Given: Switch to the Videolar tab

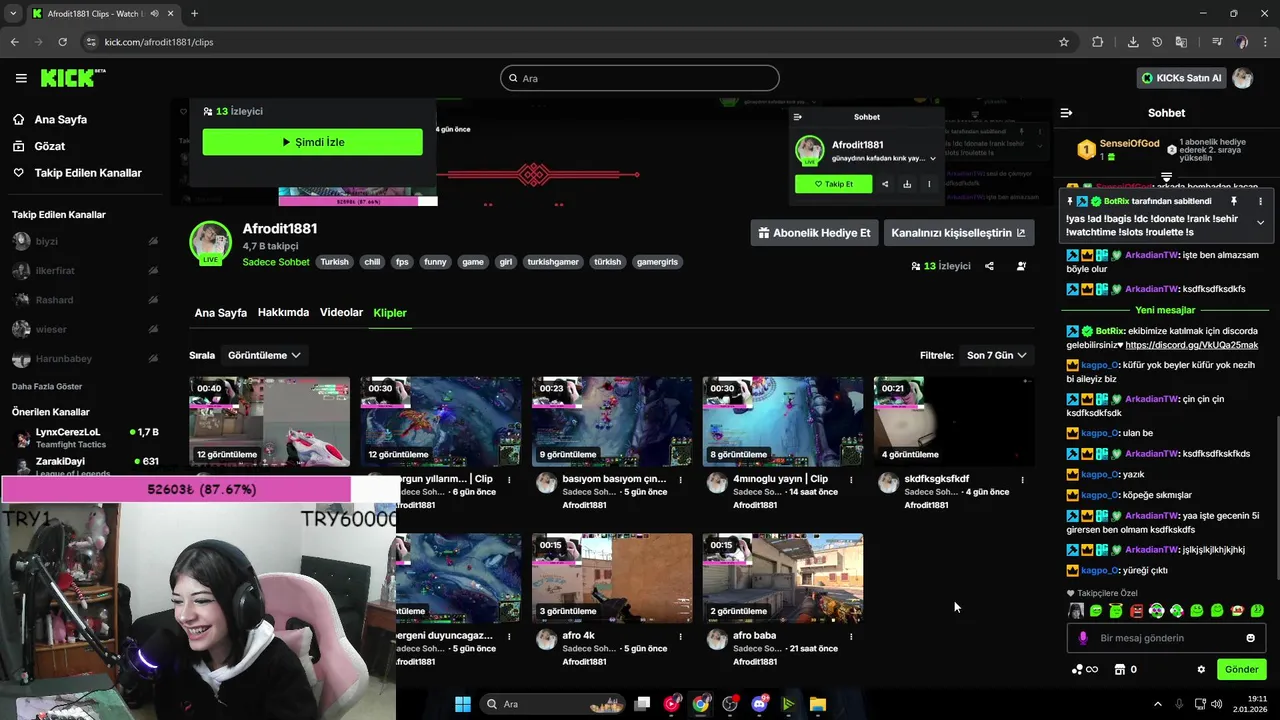Looking at the screenshot, I should [341, 313].
